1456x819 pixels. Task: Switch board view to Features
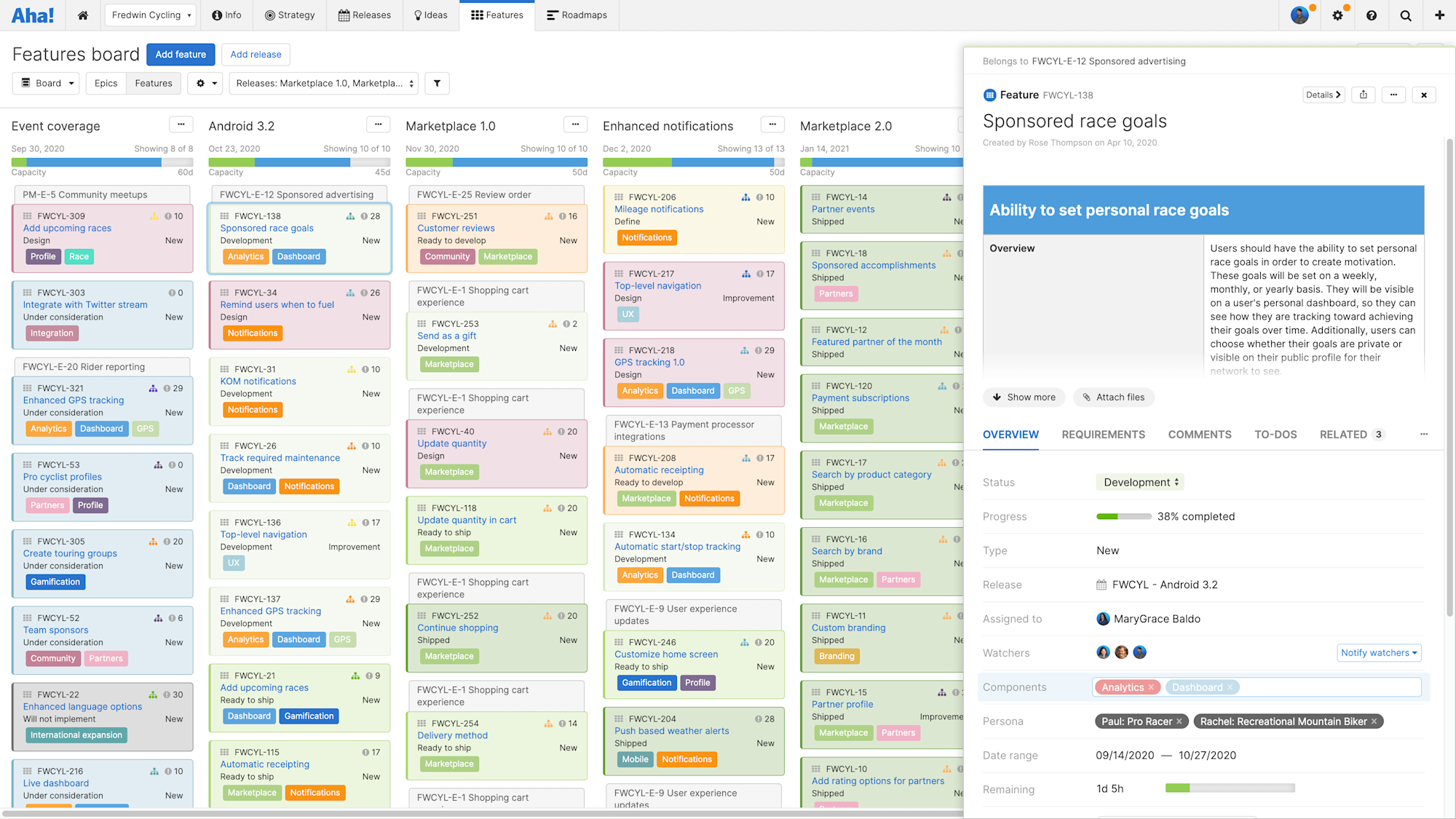[x=154, y=83]
